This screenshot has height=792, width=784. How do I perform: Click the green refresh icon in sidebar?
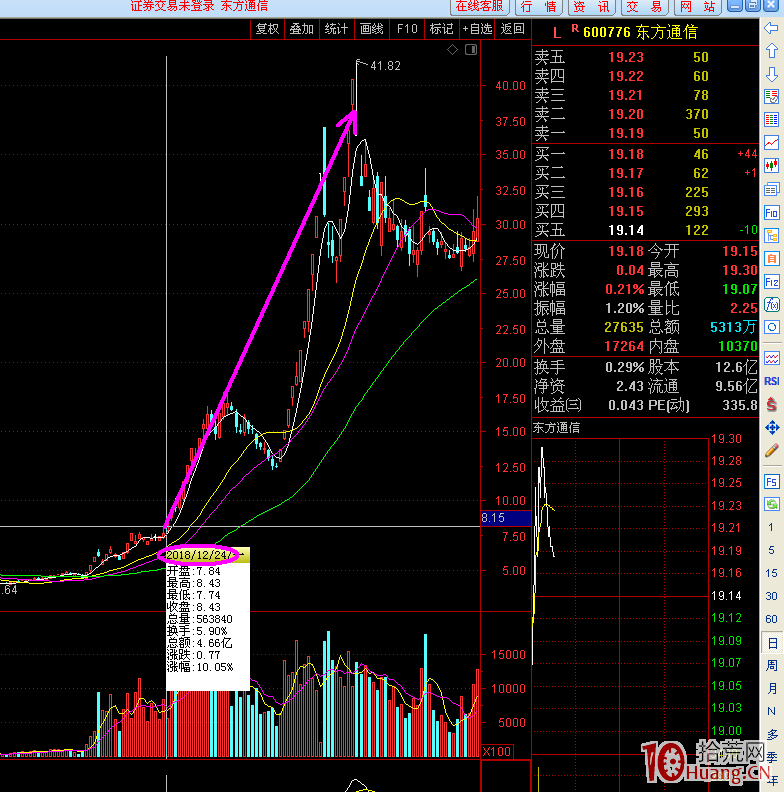771,504
